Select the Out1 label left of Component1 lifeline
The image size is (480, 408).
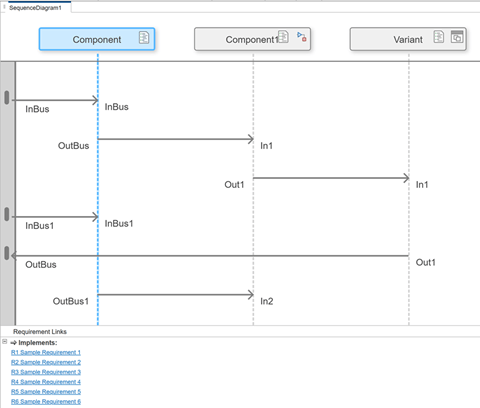[x=234, y=185]
